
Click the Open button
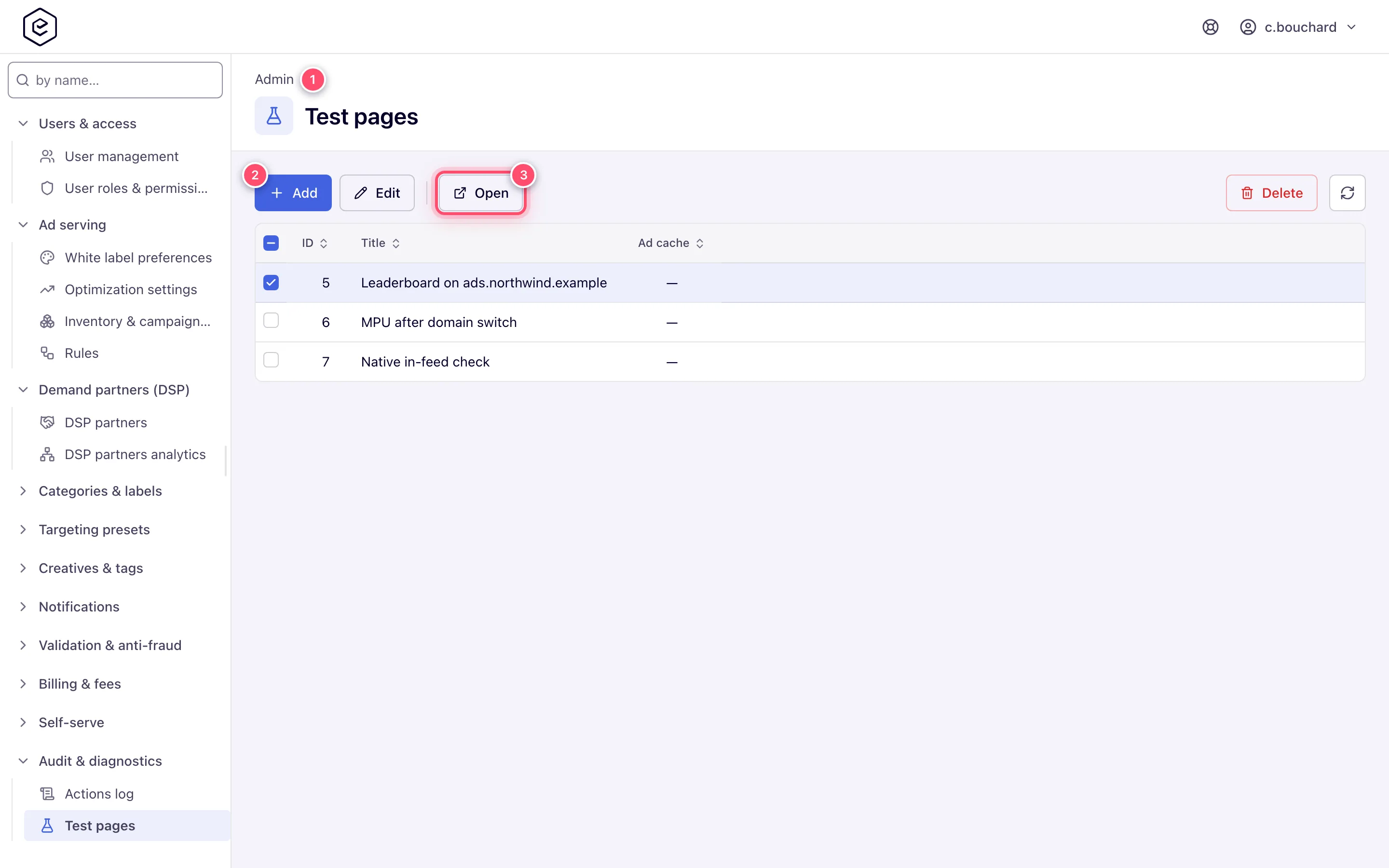[x=481, y=193]
